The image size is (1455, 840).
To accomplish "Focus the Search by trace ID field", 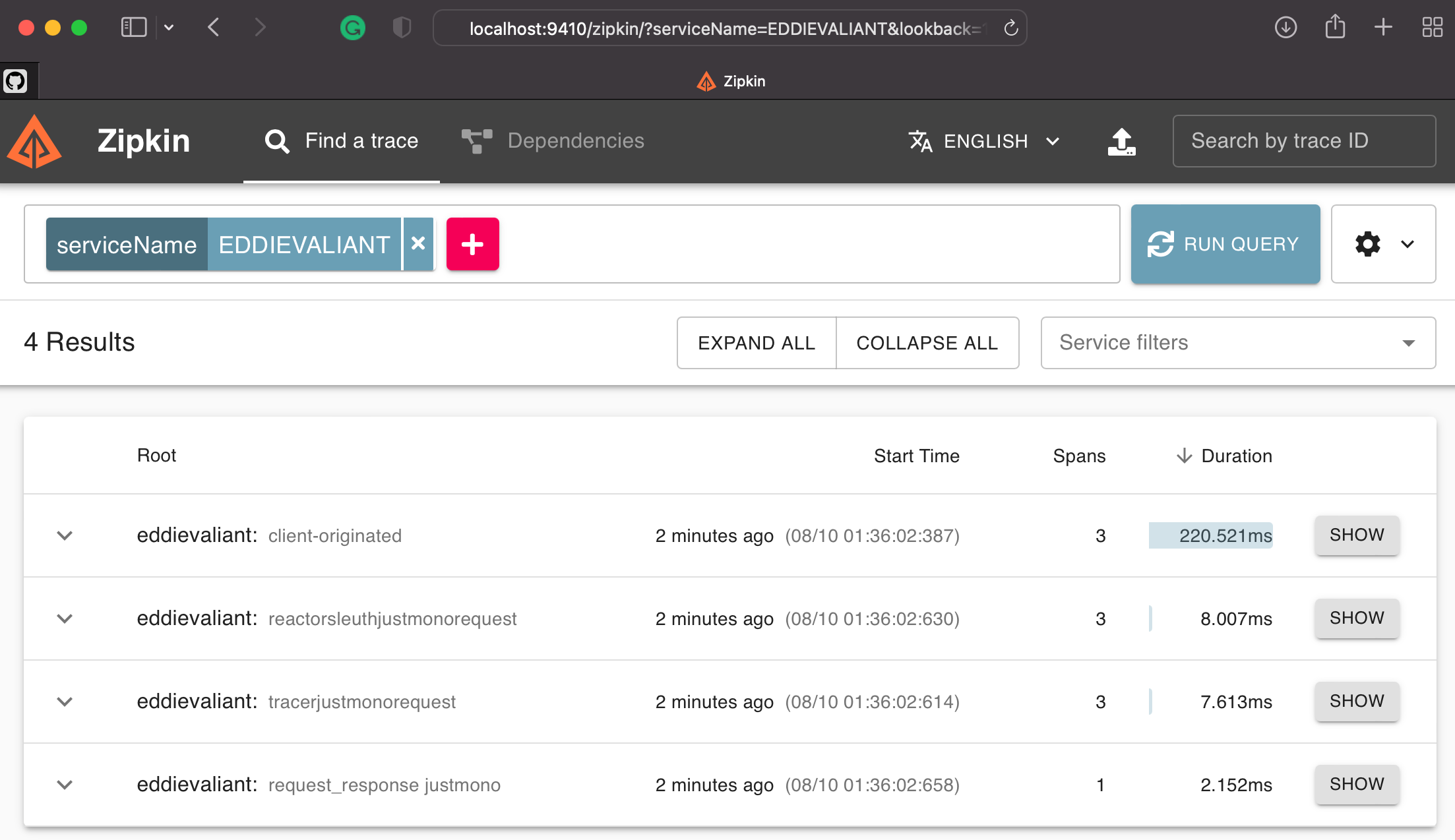I will click(x=1303, y=141).
